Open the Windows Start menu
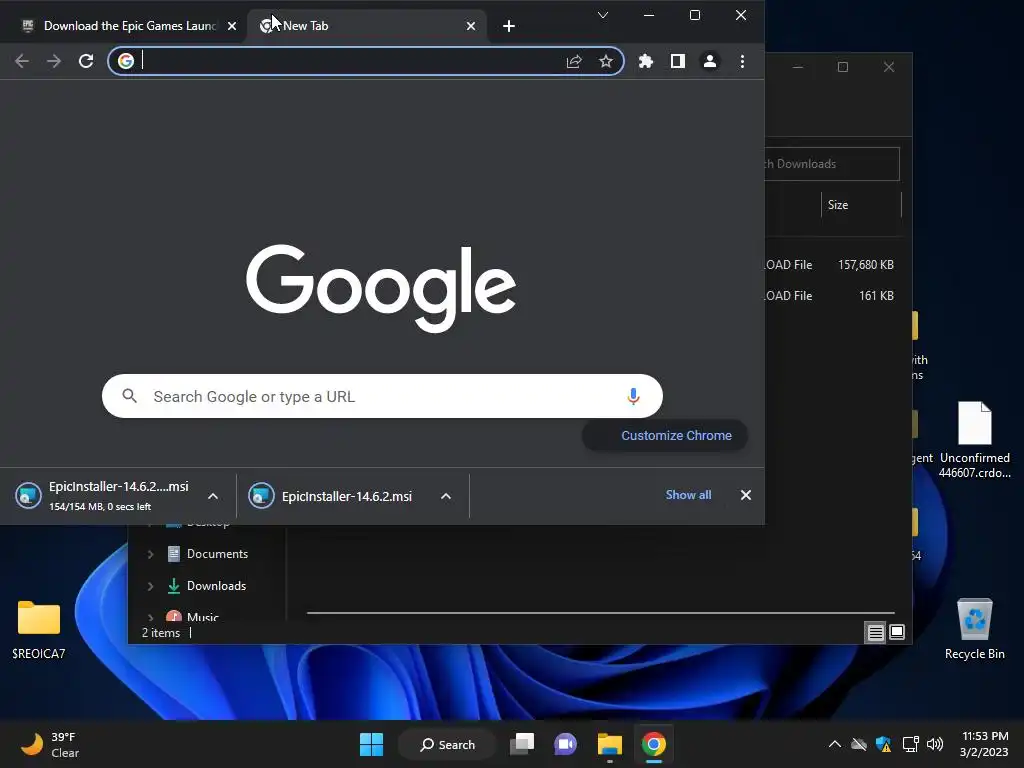Viewport: 1024px width, 768px height. coord(371,744)
